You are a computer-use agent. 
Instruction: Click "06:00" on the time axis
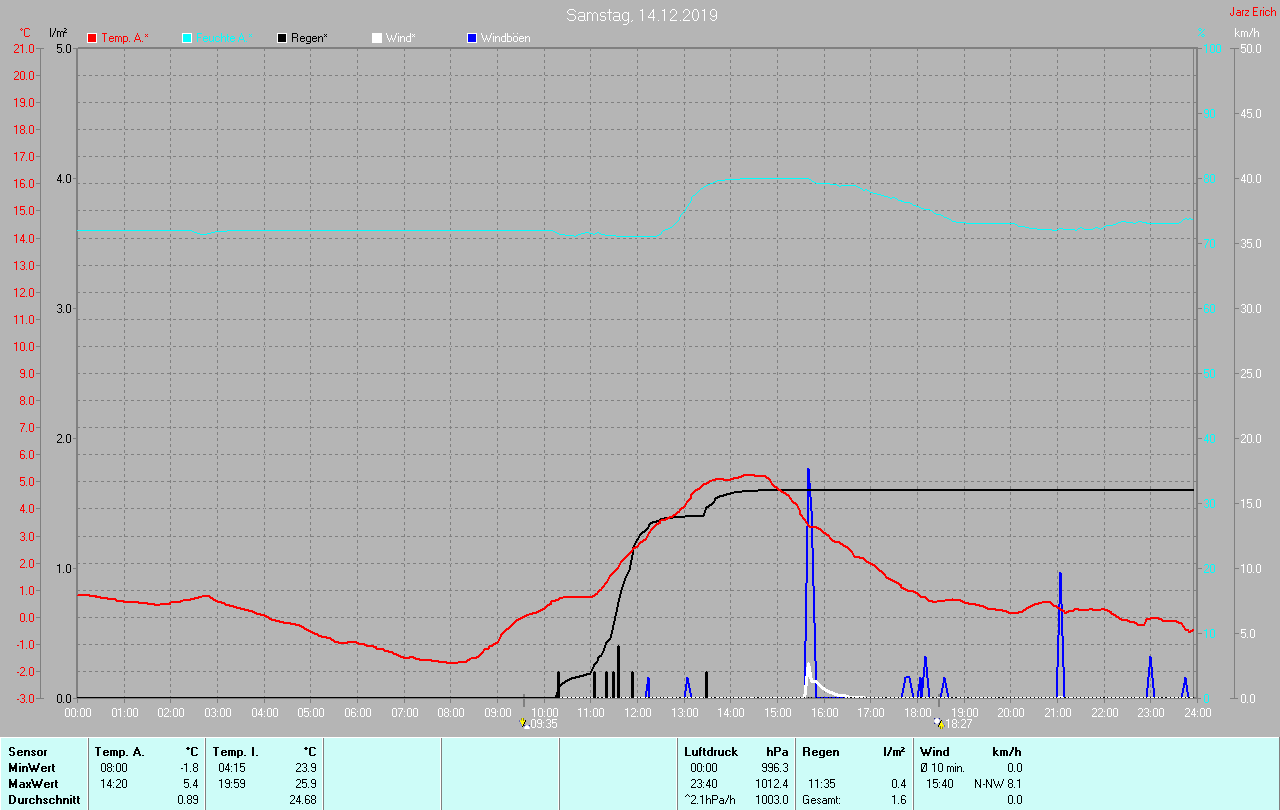point(358,713)
